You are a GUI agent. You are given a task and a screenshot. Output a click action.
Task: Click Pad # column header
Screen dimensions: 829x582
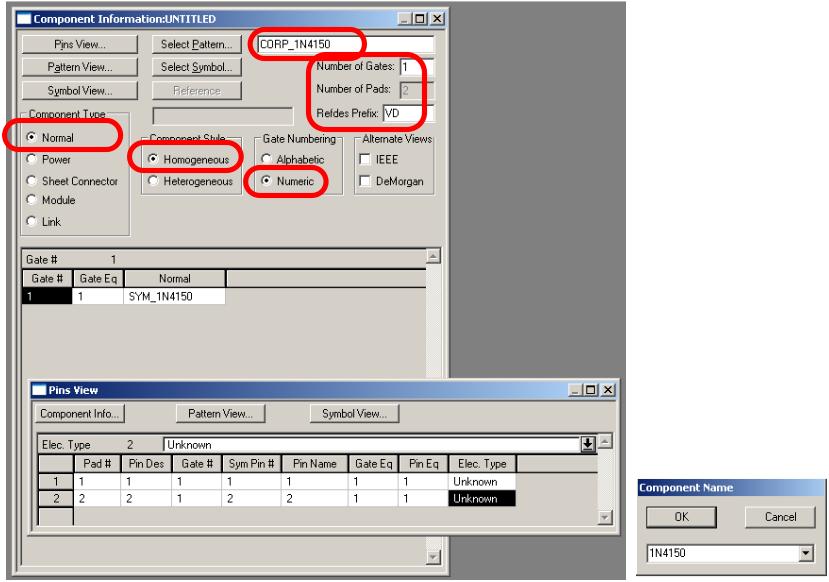point(97,464)
